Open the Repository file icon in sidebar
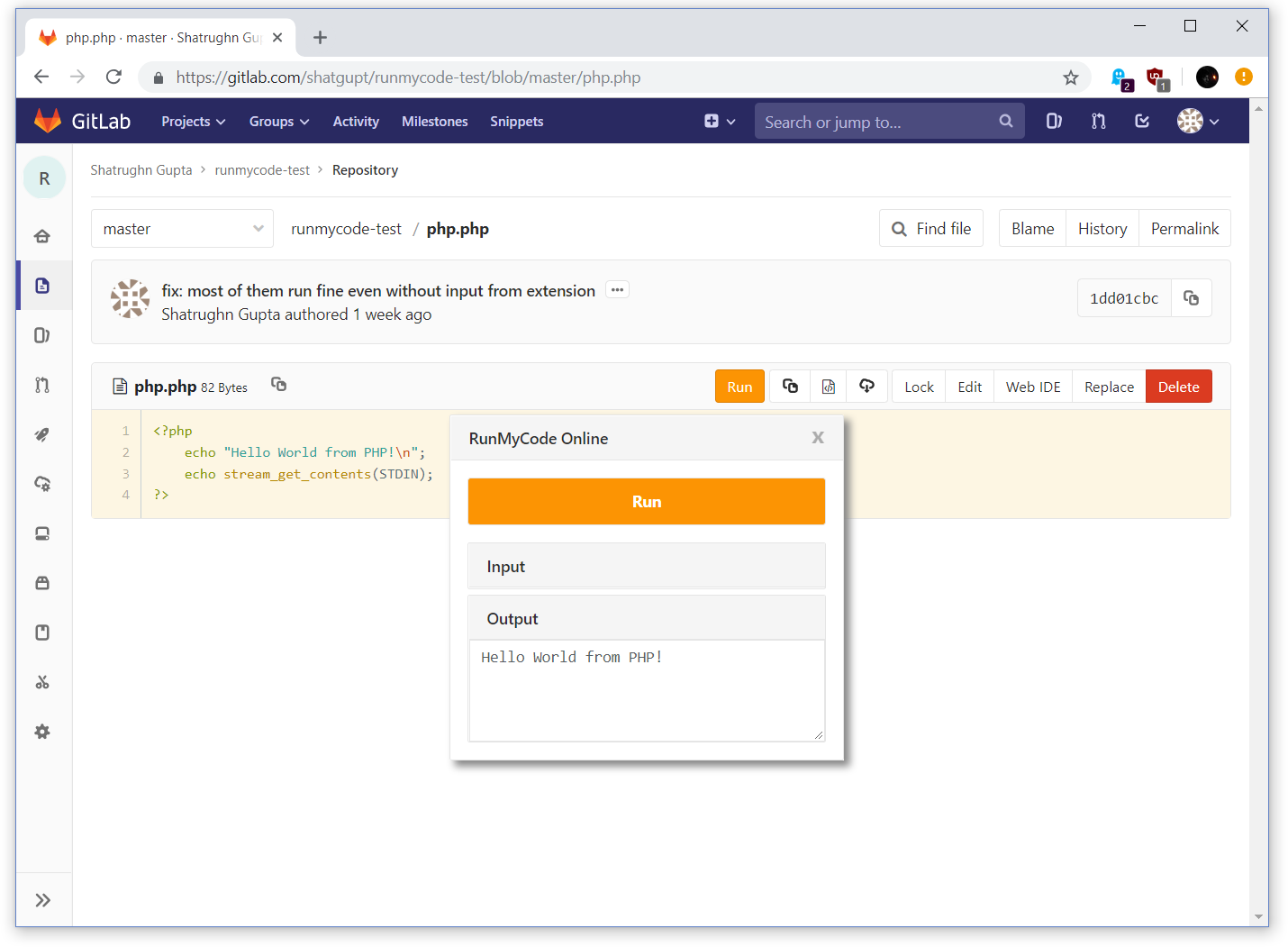The height and width of the screenshot is (947, 1288). click(42, 286)
